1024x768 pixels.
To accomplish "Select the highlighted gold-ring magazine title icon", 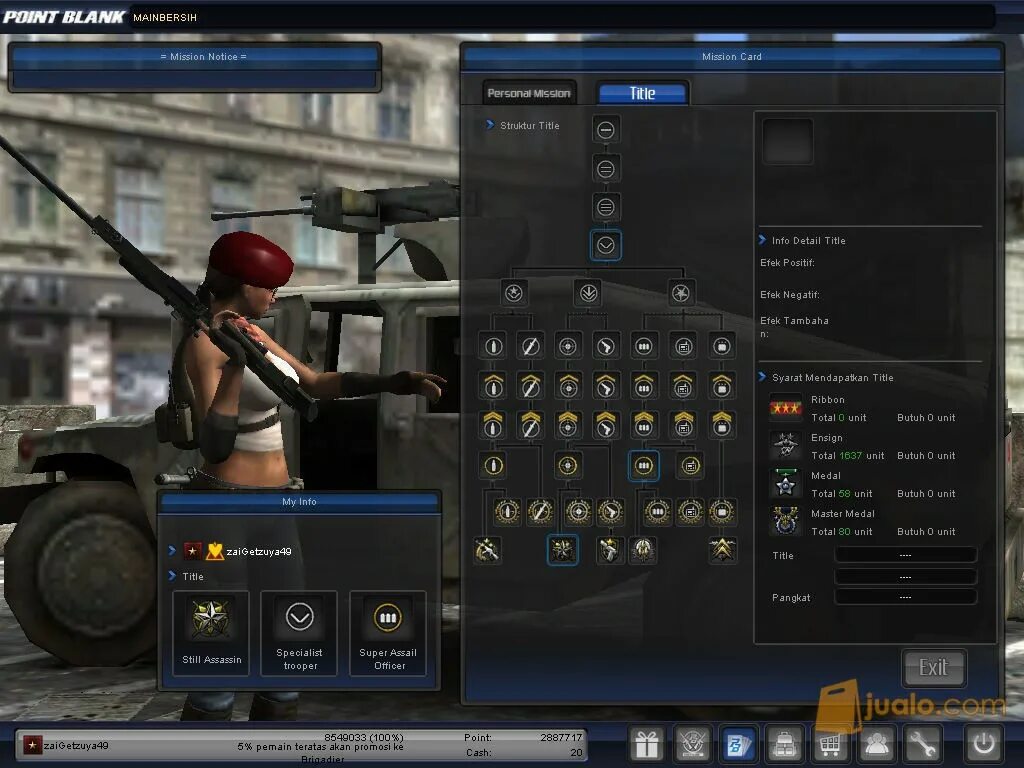I will (643, 466).
